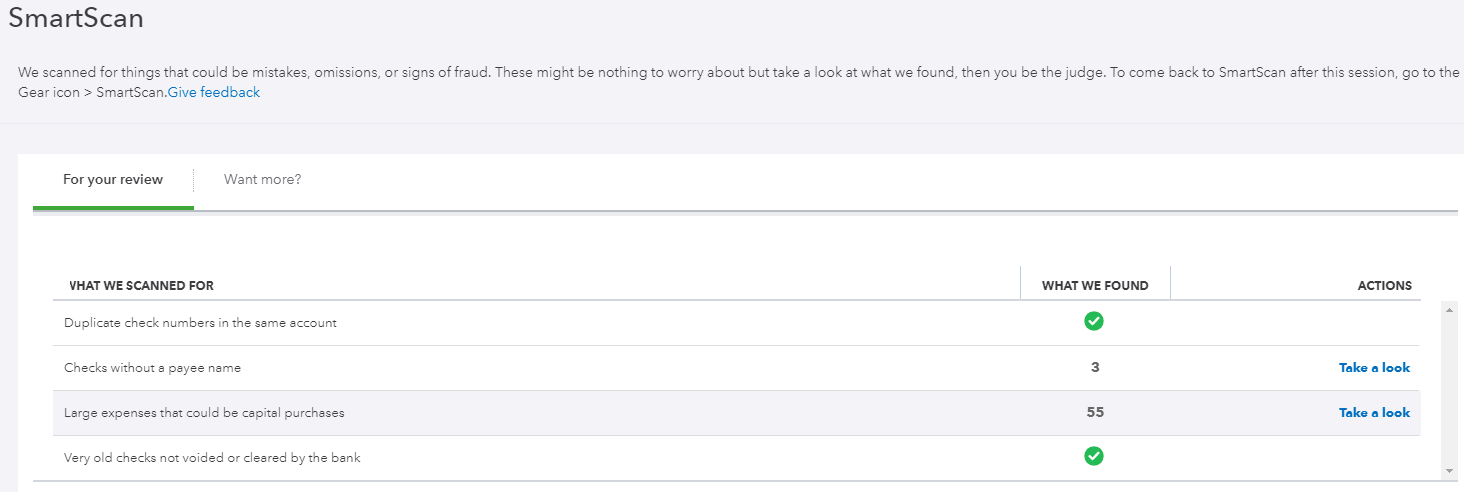This screenshot has height=492, width=1464.
Task: Click the SmartScan page heading
Action: pyautogui.click(x=76, y=18)
